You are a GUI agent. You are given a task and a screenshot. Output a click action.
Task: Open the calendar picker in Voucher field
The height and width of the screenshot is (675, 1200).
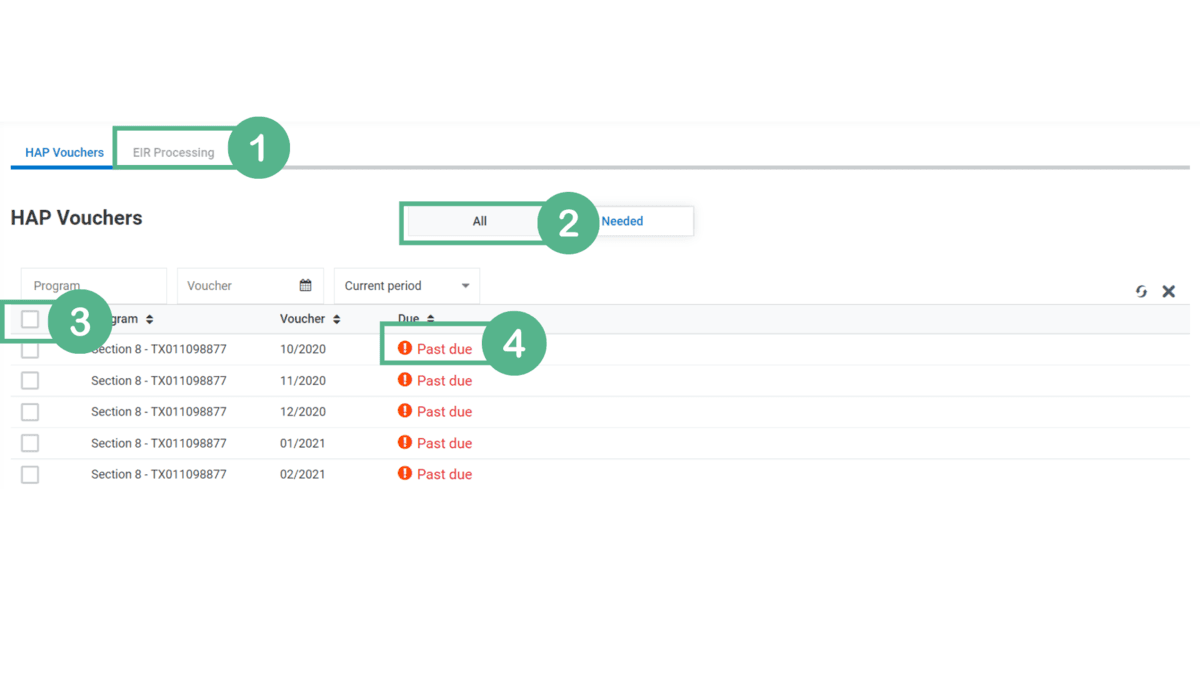pyautogui.click(x=305, y=285)
